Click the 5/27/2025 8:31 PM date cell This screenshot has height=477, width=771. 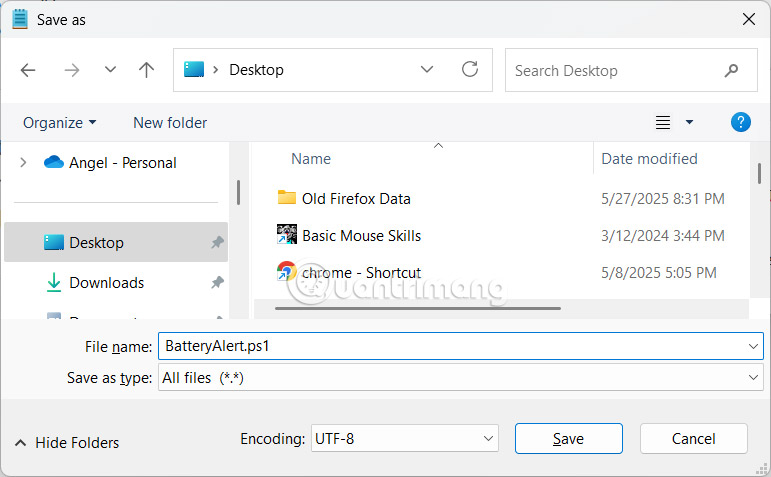pos(663,199)
